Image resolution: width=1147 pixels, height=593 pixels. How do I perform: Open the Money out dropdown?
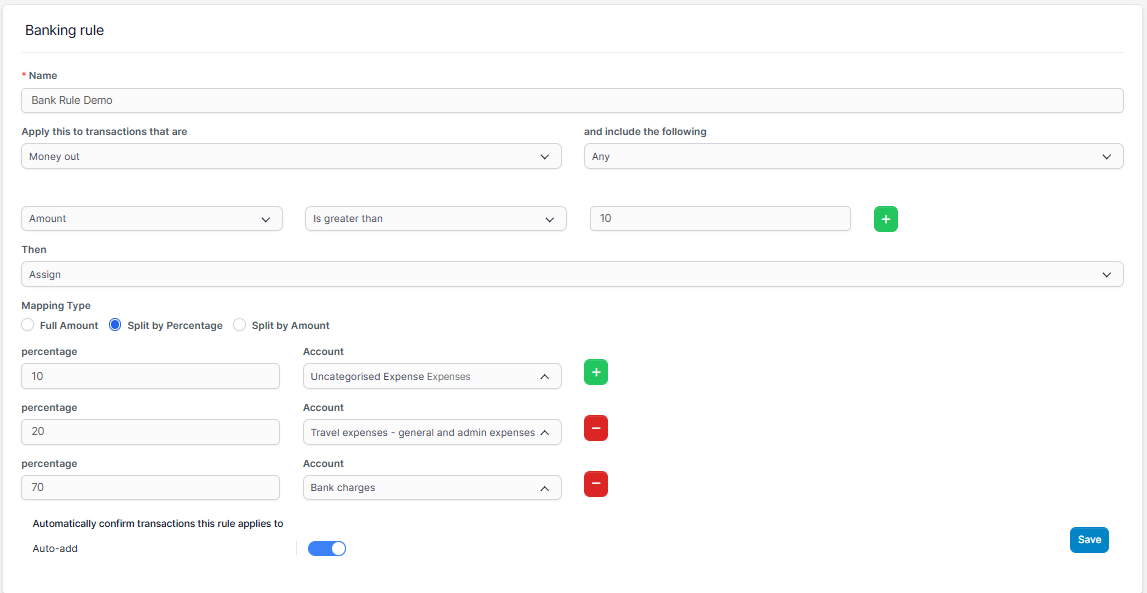[x=290, y=156]
